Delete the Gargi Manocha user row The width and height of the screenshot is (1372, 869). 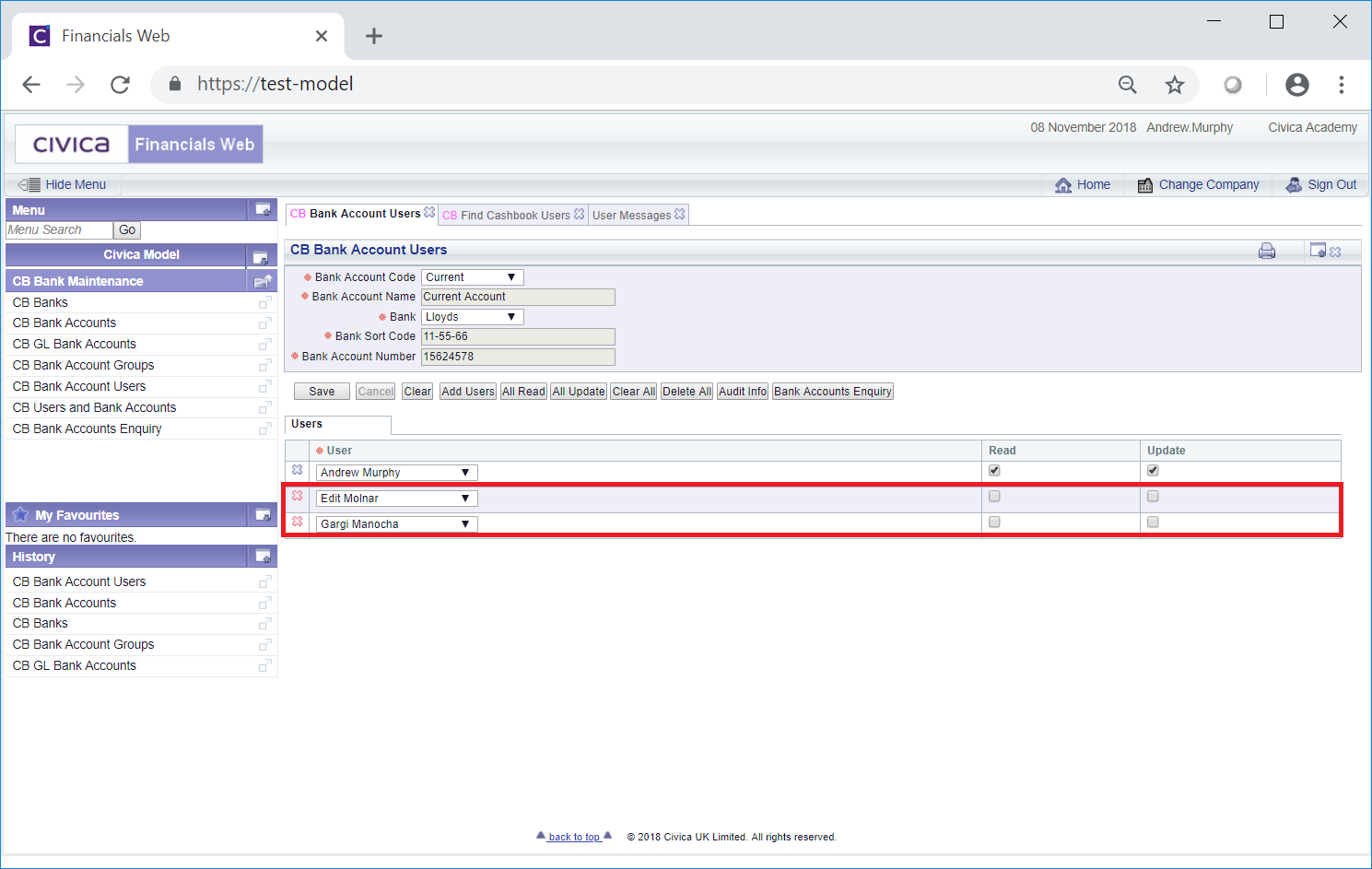click(297, 522)
